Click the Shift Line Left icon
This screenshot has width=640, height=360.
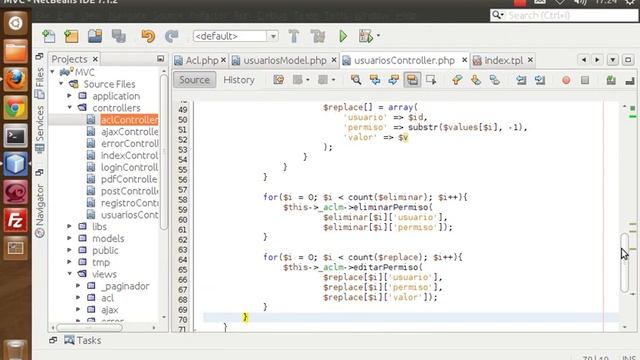coord(521,80)
